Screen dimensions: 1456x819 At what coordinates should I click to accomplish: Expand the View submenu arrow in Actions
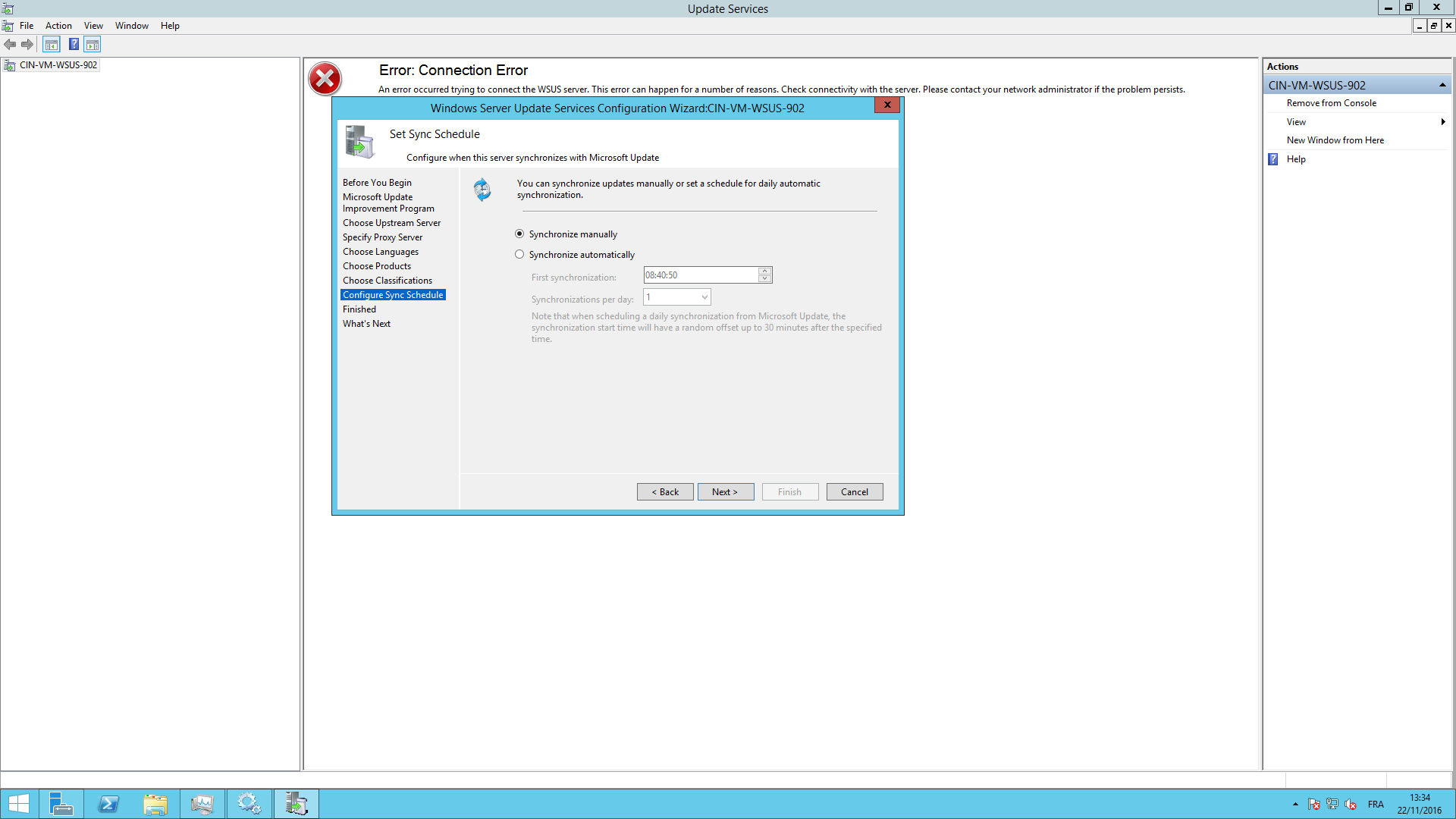click(1443, 122)
